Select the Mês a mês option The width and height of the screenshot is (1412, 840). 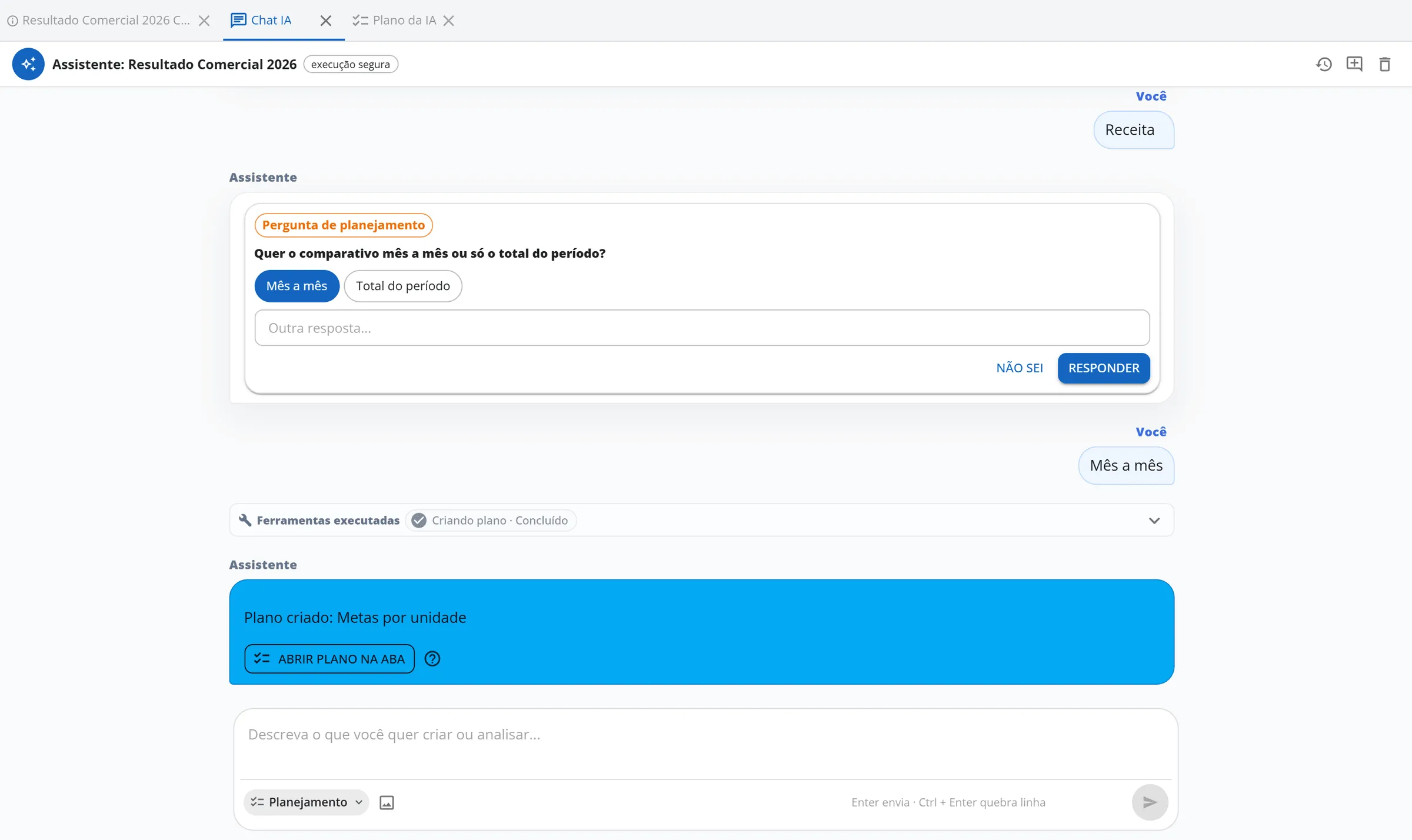[x=297, y=286]
